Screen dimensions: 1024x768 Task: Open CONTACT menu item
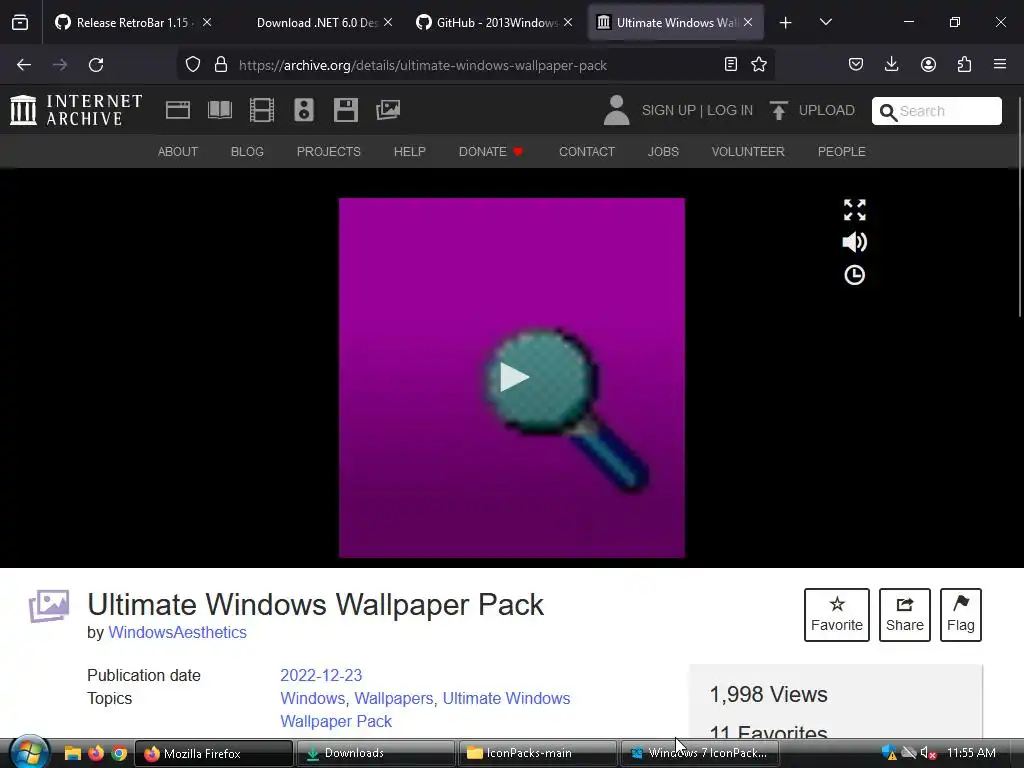(586, 152)
